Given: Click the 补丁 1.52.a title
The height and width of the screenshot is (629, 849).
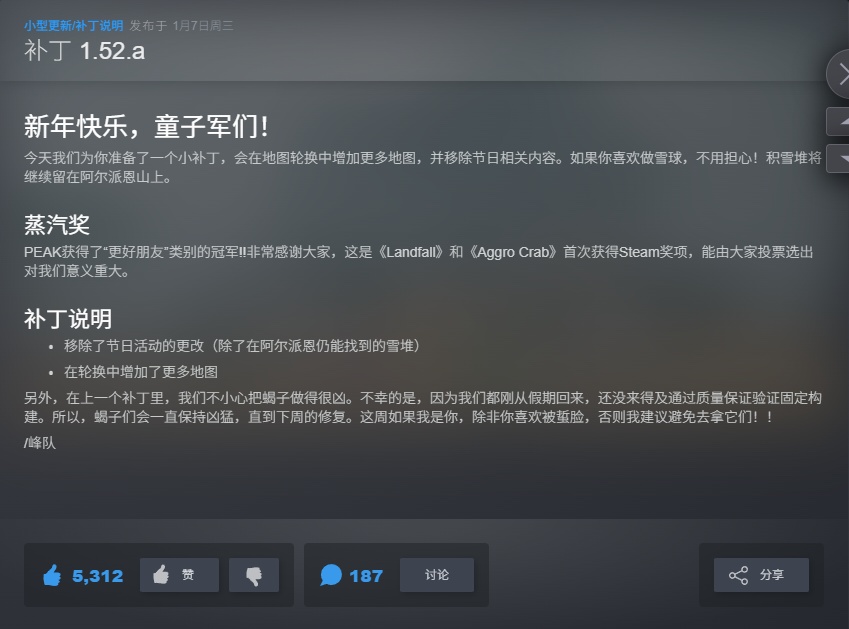Looking at the screenshot, I should (x=84, y=51).
